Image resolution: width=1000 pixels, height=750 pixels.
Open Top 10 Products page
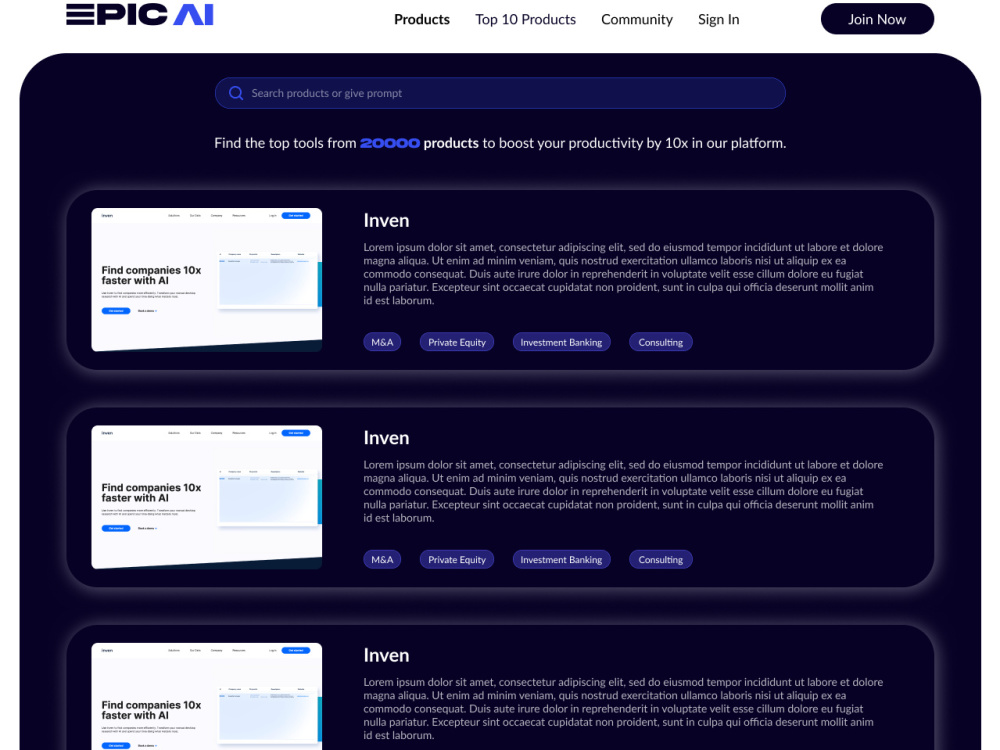coord(526,20)
